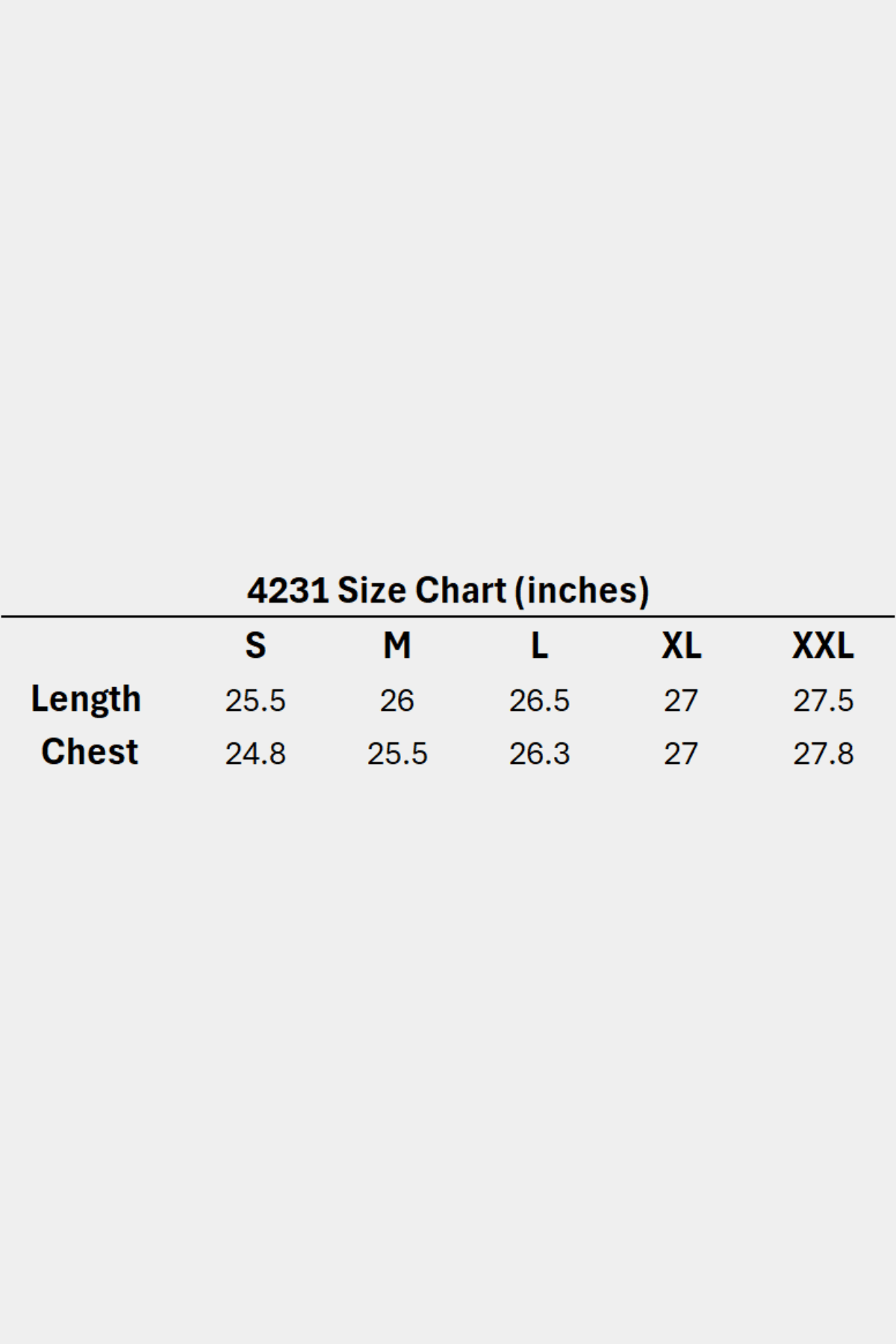The height and width of the screenshot is (1344, 896).
Task: Select the Chest value 24.8 for S
Action: tap(255, 753)
